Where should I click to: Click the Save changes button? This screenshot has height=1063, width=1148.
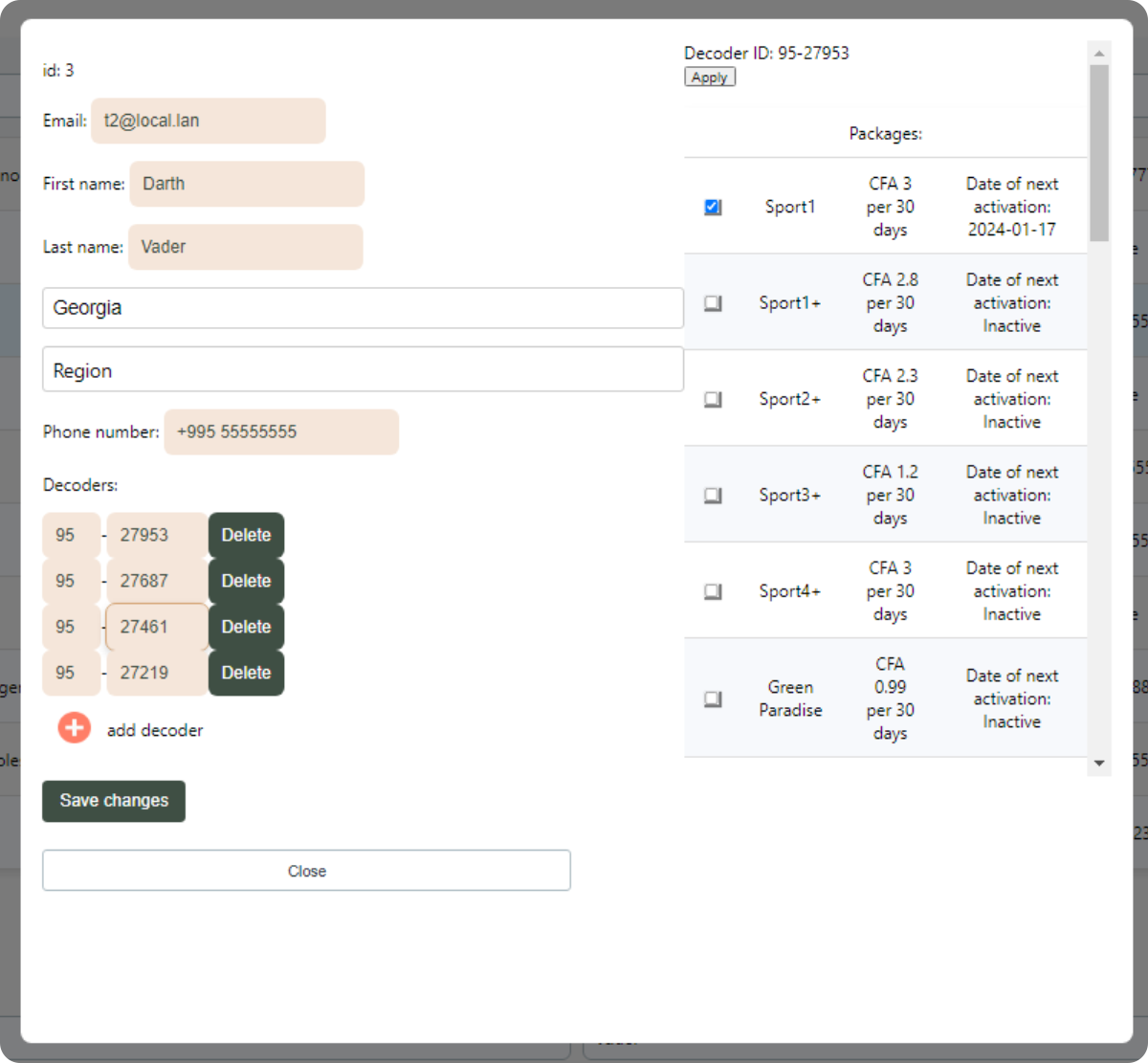[114, 801]
